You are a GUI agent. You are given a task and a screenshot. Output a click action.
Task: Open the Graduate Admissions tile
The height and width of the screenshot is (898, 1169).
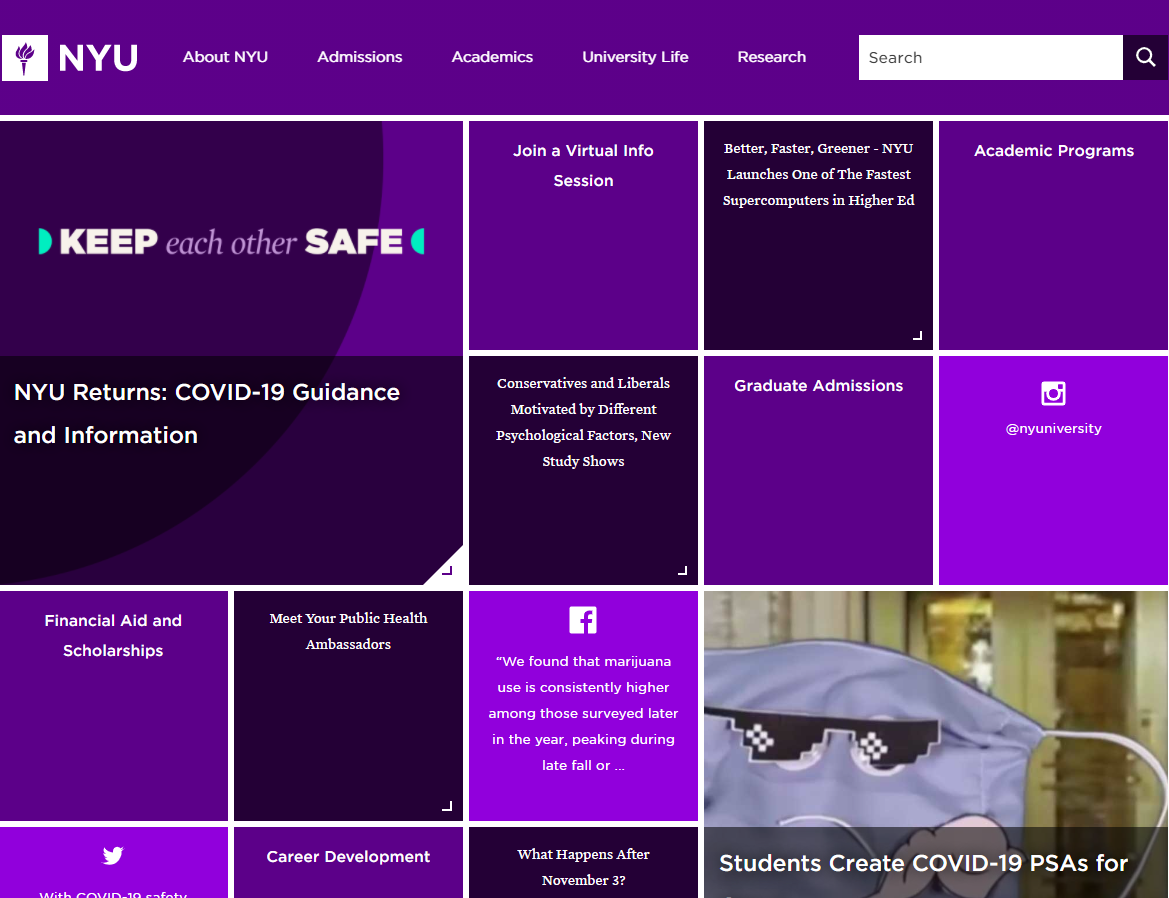coord(818,470)
